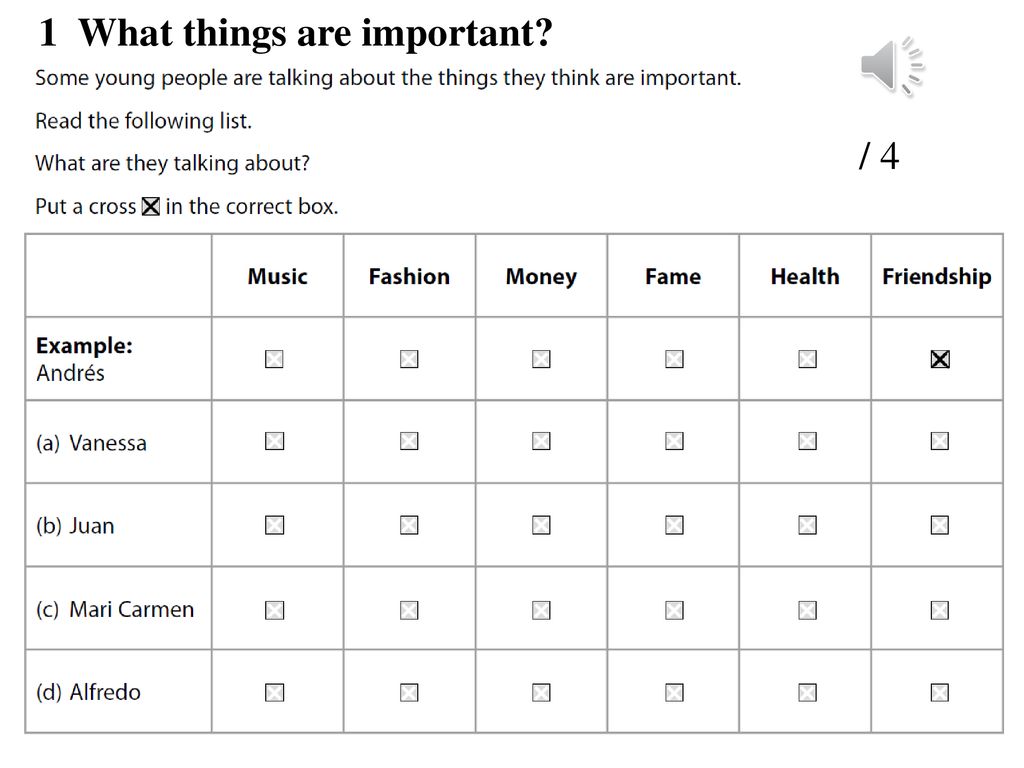The height and width of the screenshot is (768, 1024).
Task: Mark Juan's Money box
Action: [x=541, y=525]
